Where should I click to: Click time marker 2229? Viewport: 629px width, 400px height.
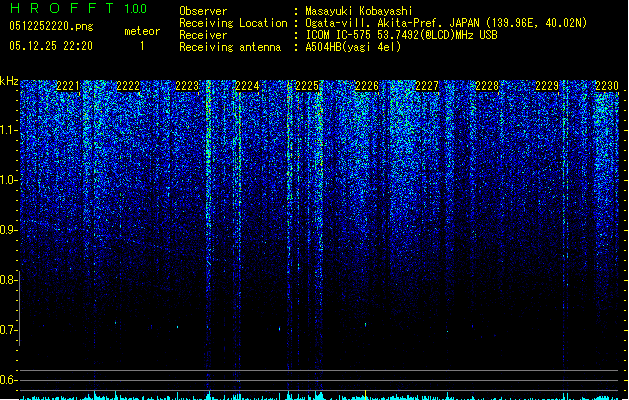[x=547, y=86]
